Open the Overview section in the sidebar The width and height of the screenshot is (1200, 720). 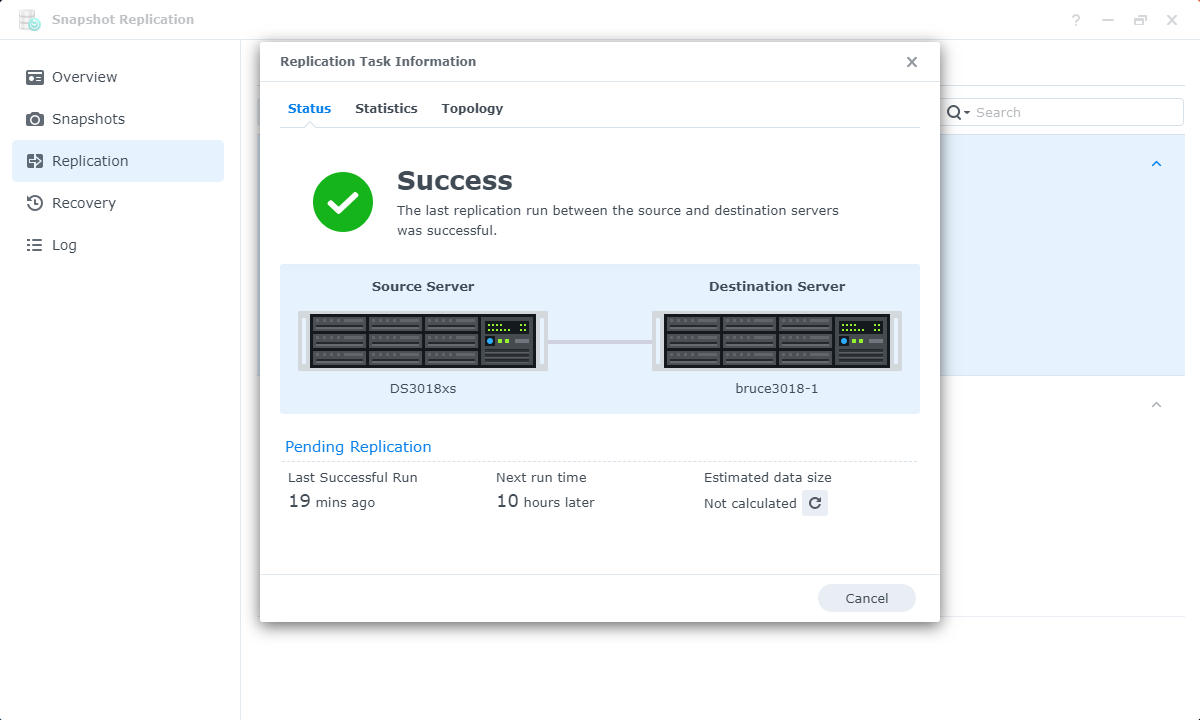point(84,77)
